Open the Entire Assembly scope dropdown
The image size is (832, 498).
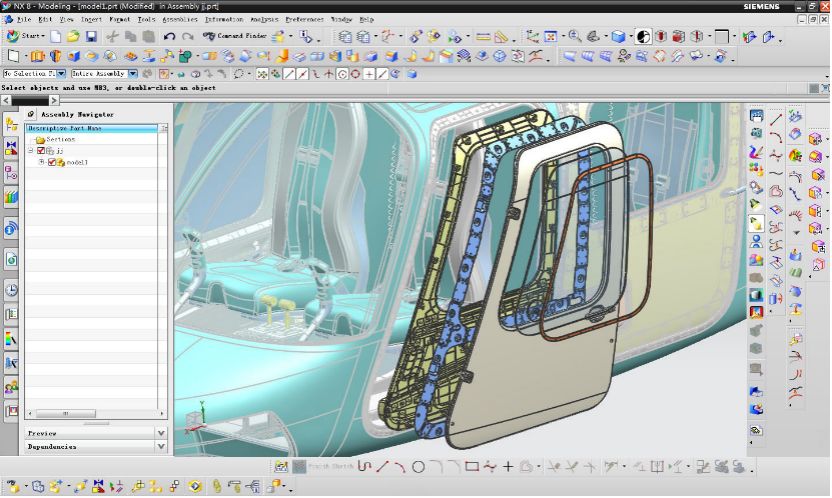[132, 74]
